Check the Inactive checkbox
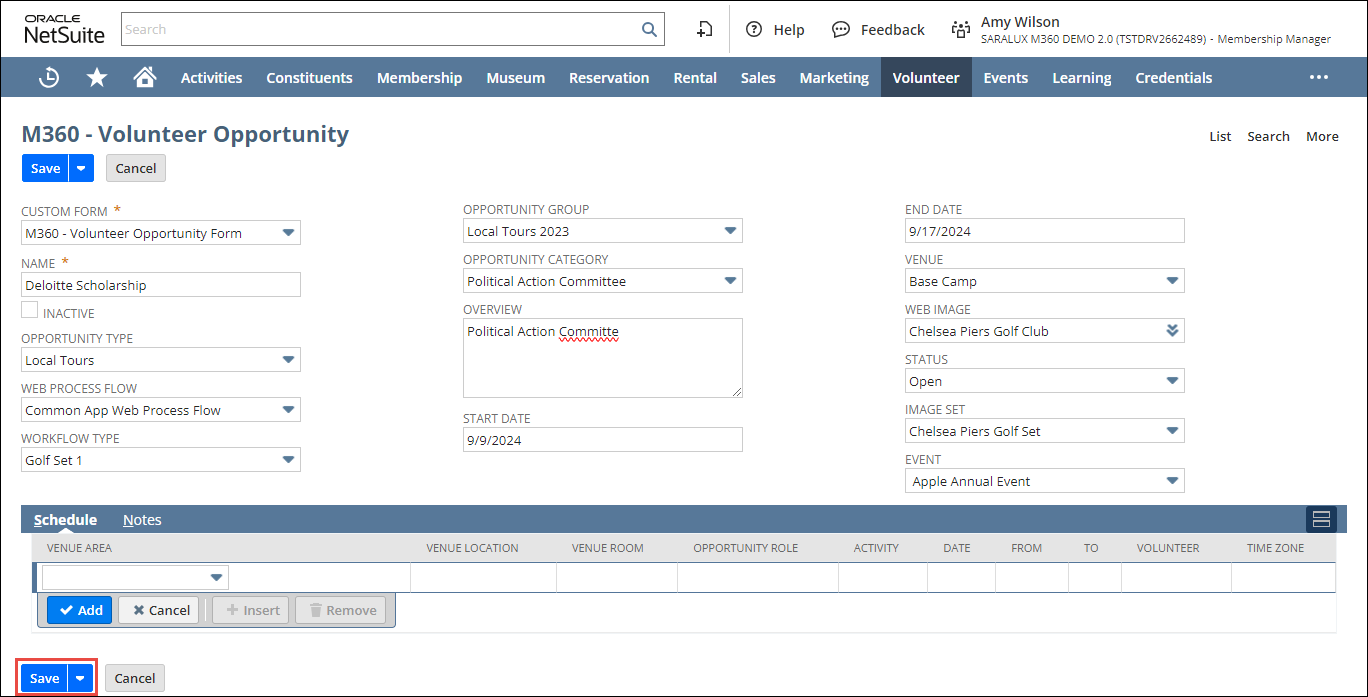This screenshot has height=697, width=1368. tap(30, 311)
